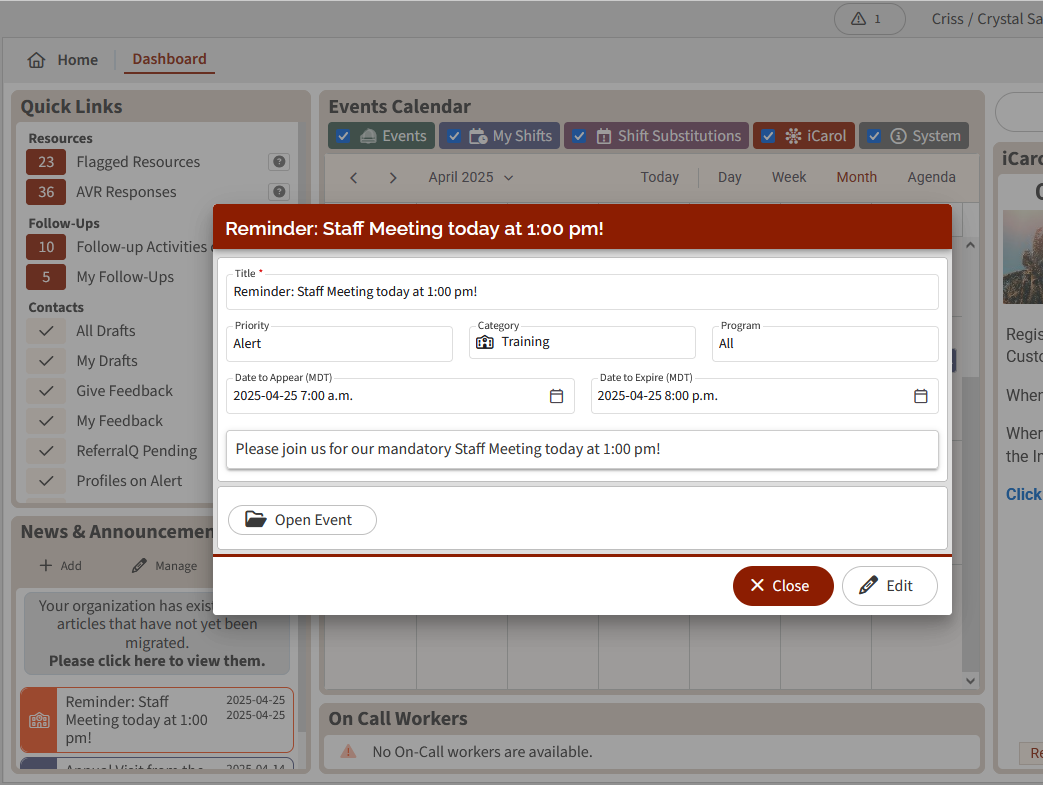Click the Home house icon
Image resolution: width=1043 pixels, height=785 pixels.
[x=37, y=60]
